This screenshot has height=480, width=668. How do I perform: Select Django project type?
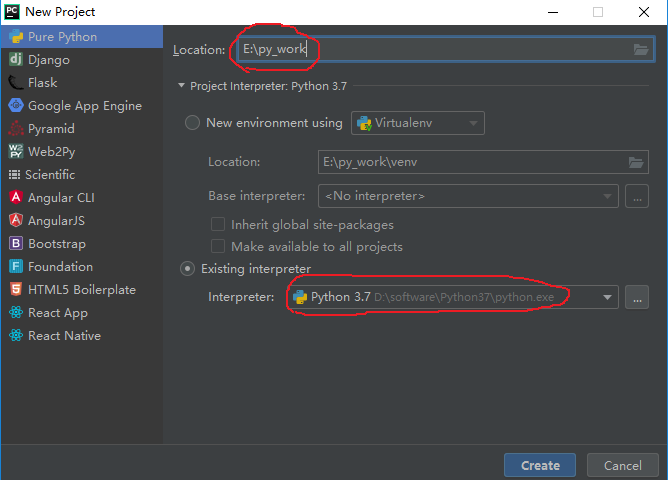click(x=82, y=60)
